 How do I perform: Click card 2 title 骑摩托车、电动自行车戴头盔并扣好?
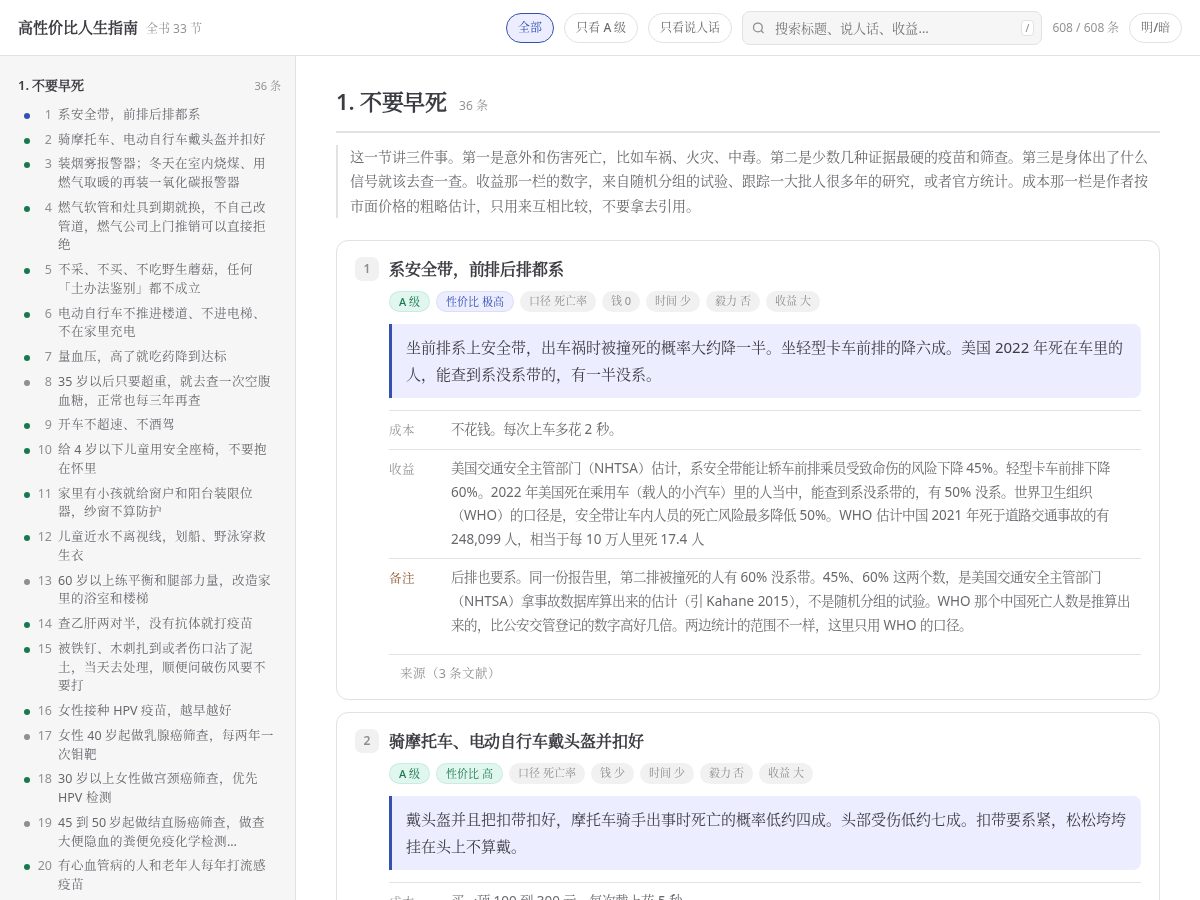tap(516, 741)
